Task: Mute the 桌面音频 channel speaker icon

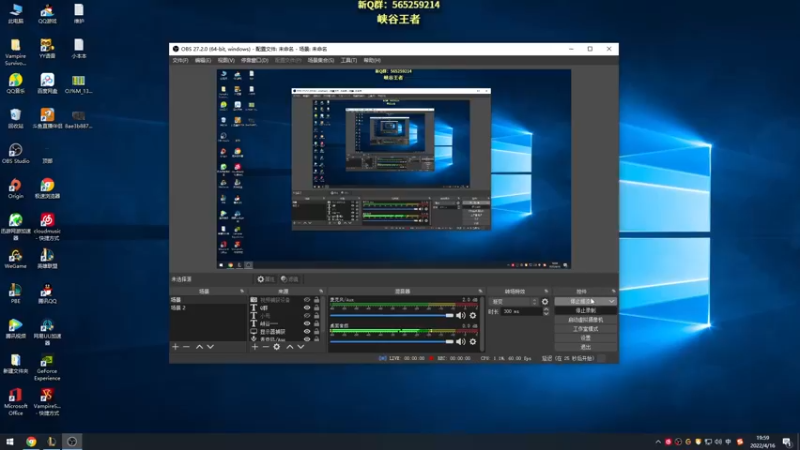Action: pos(461,341)
